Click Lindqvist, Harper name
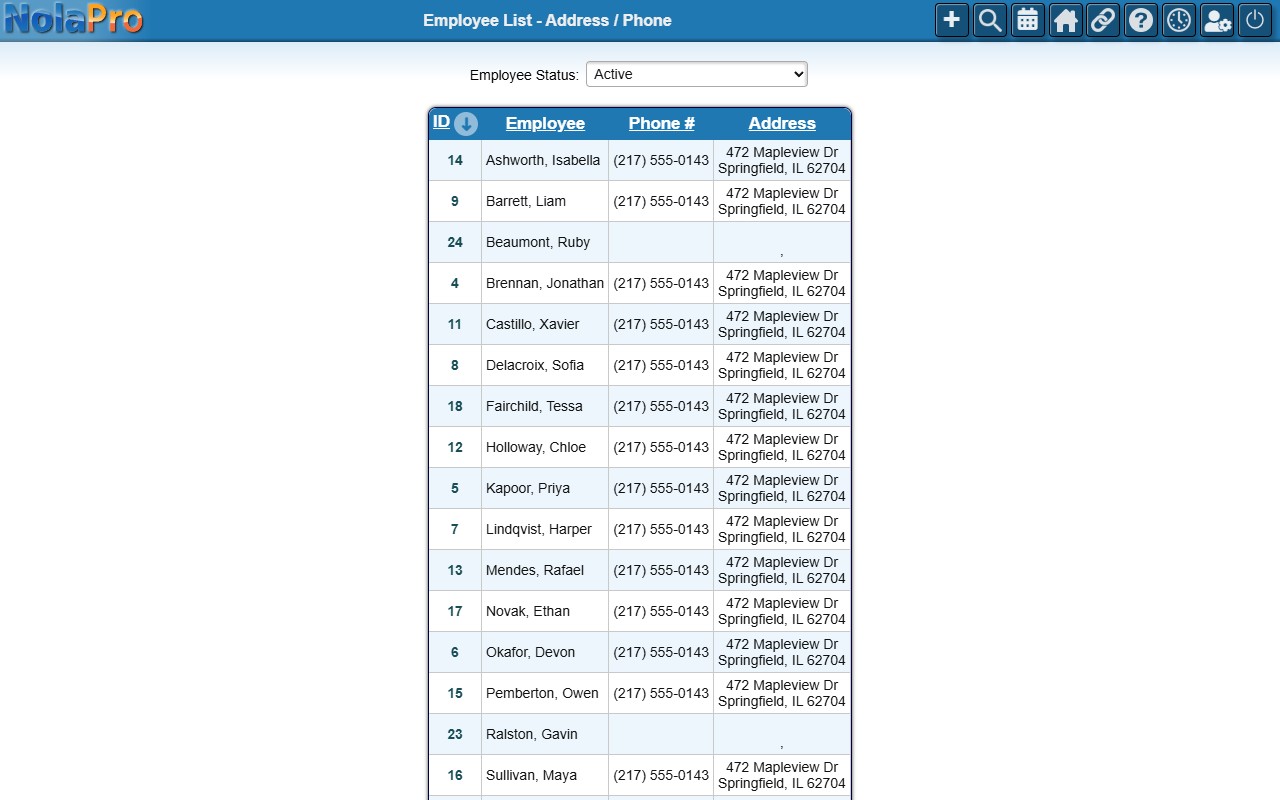Viewport: 1280px width, 800px height. tap(539, 529)
